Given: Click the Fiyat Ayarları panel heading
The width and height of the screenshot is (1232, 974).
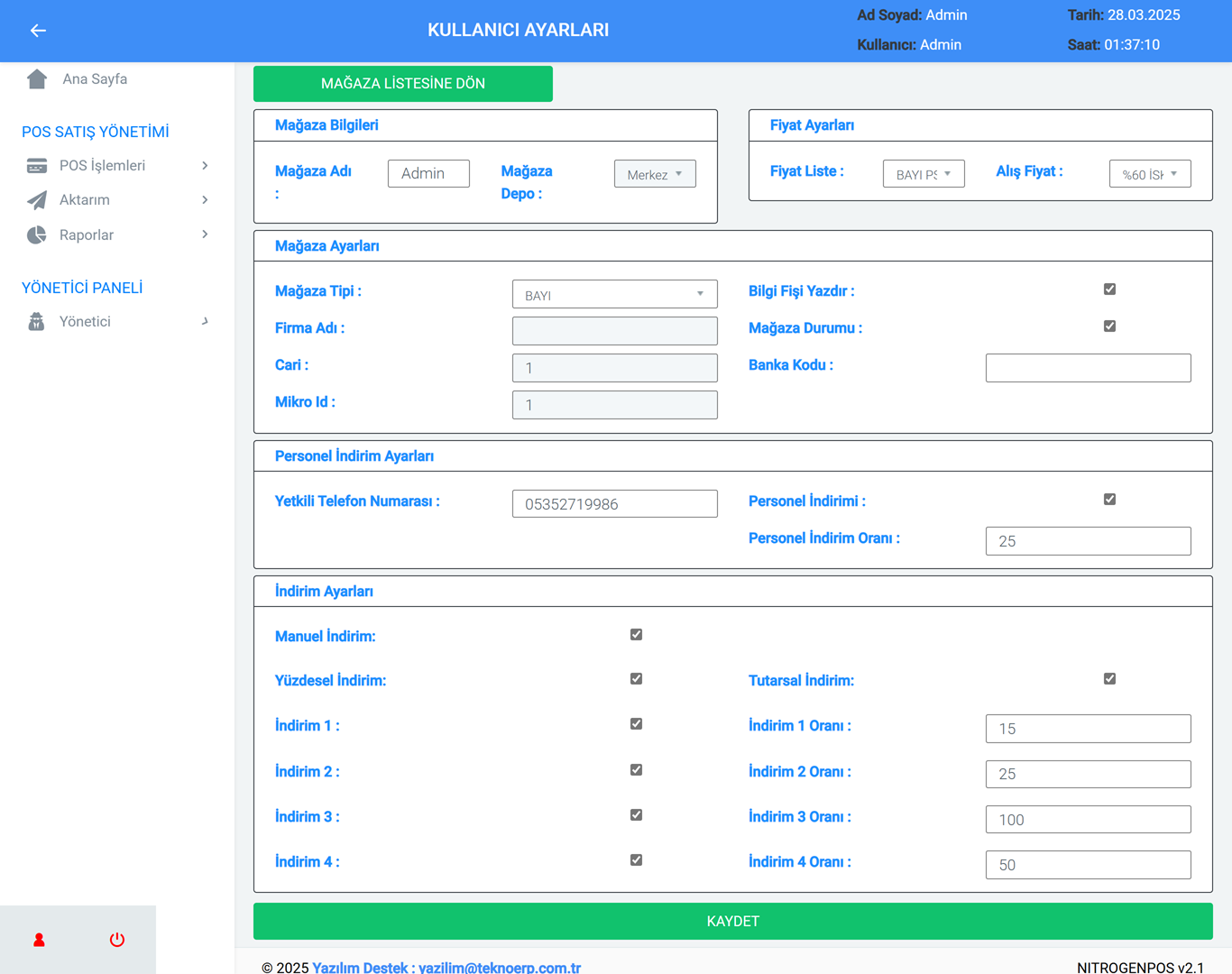Looking at the screenshot, I should pyautogui.click(x=812, y=125).
